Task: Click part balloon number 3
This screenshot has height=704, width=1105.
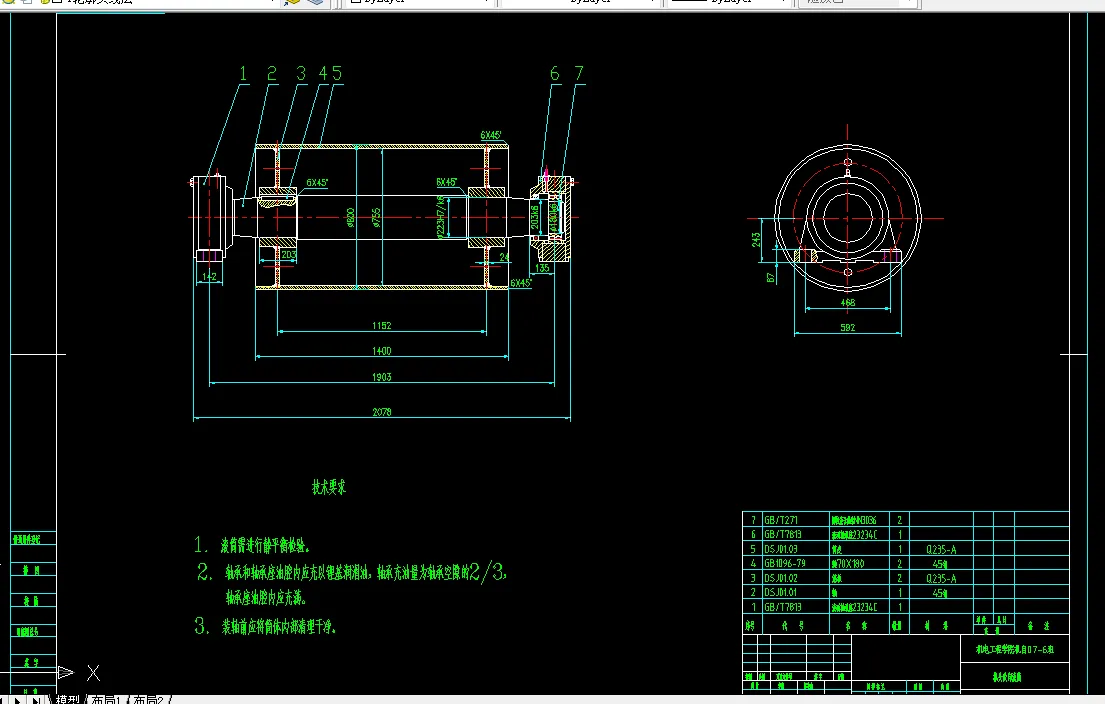Action: point(301,73)
